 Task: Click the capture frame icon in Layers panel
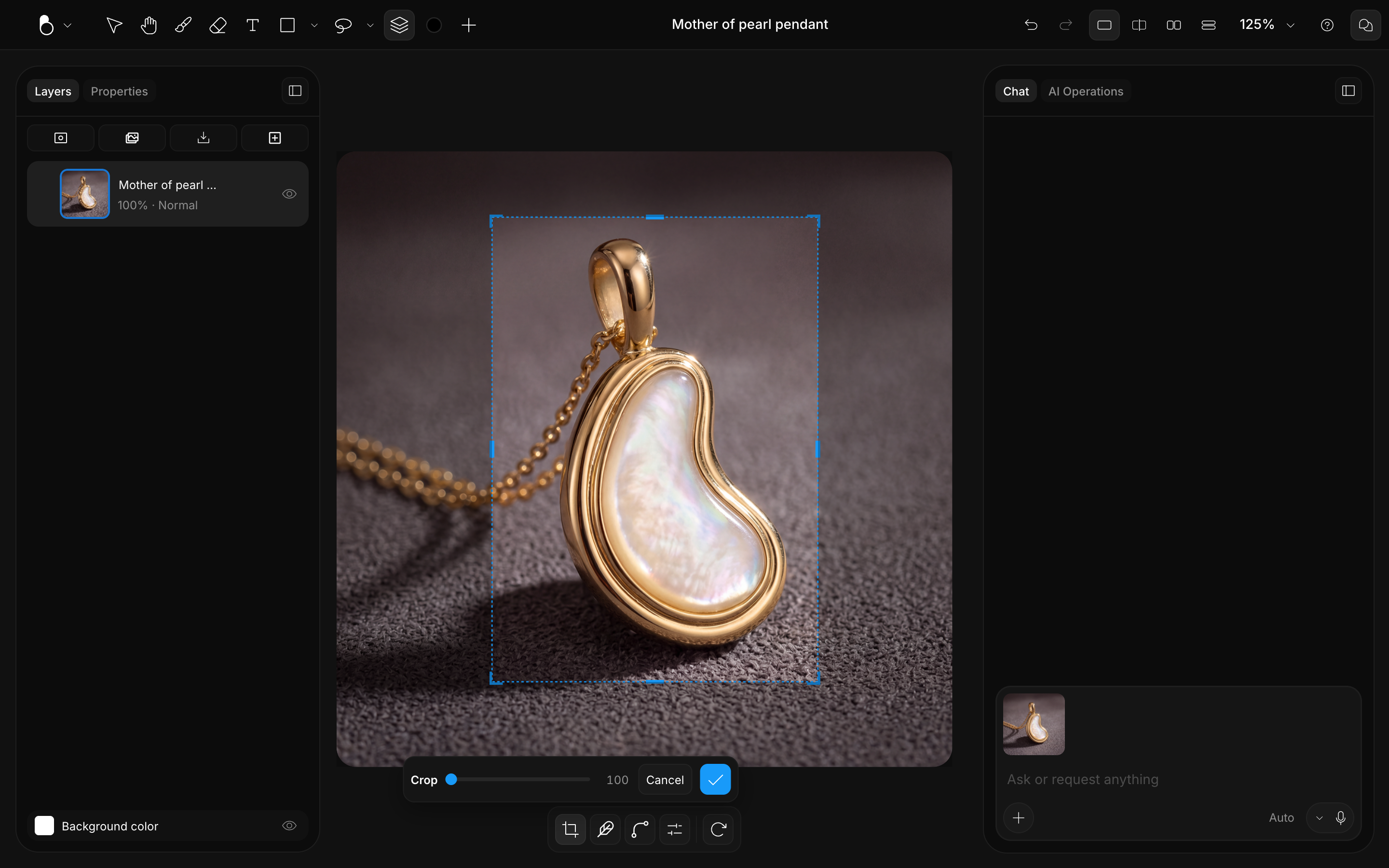(x=61, y=138)
